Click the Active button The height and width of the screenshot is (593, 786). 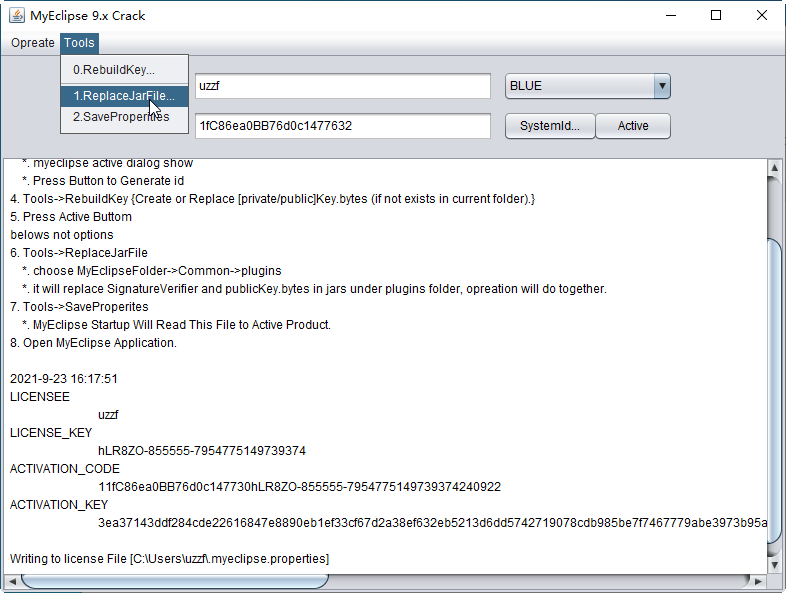pos(633,126)
